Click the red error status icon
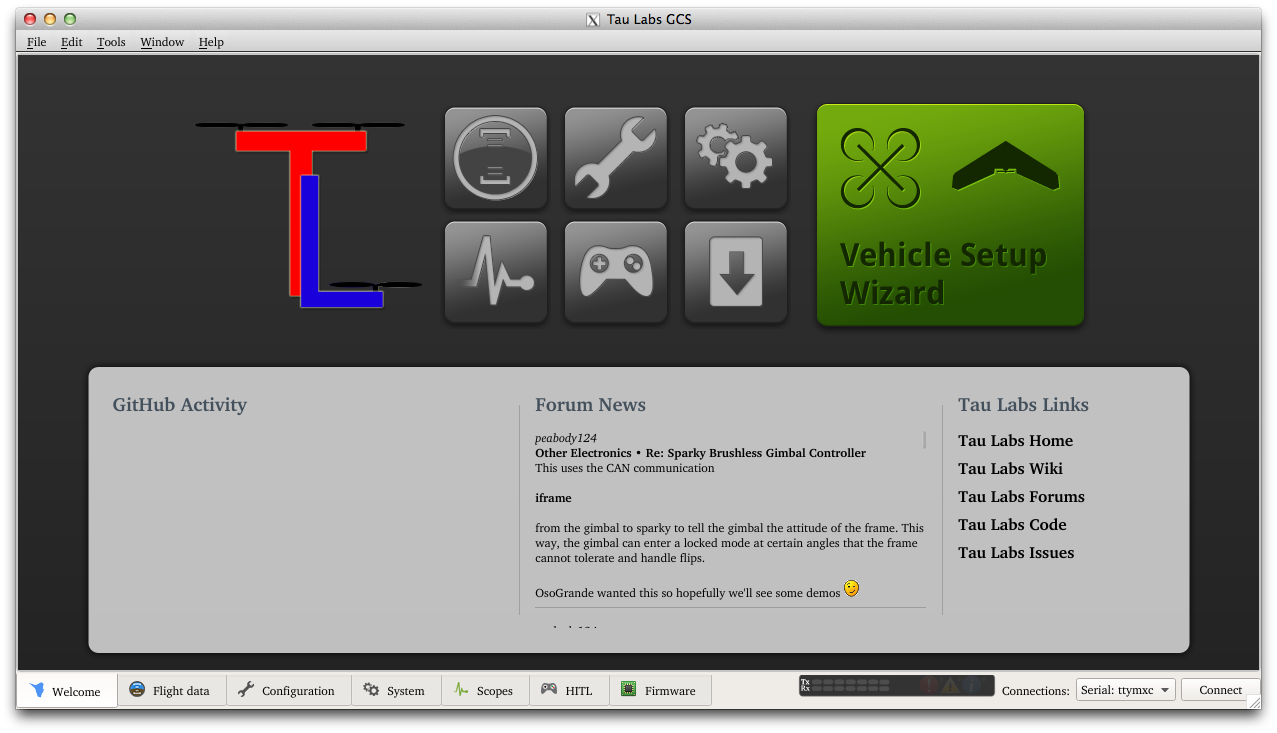 (928, 686)
